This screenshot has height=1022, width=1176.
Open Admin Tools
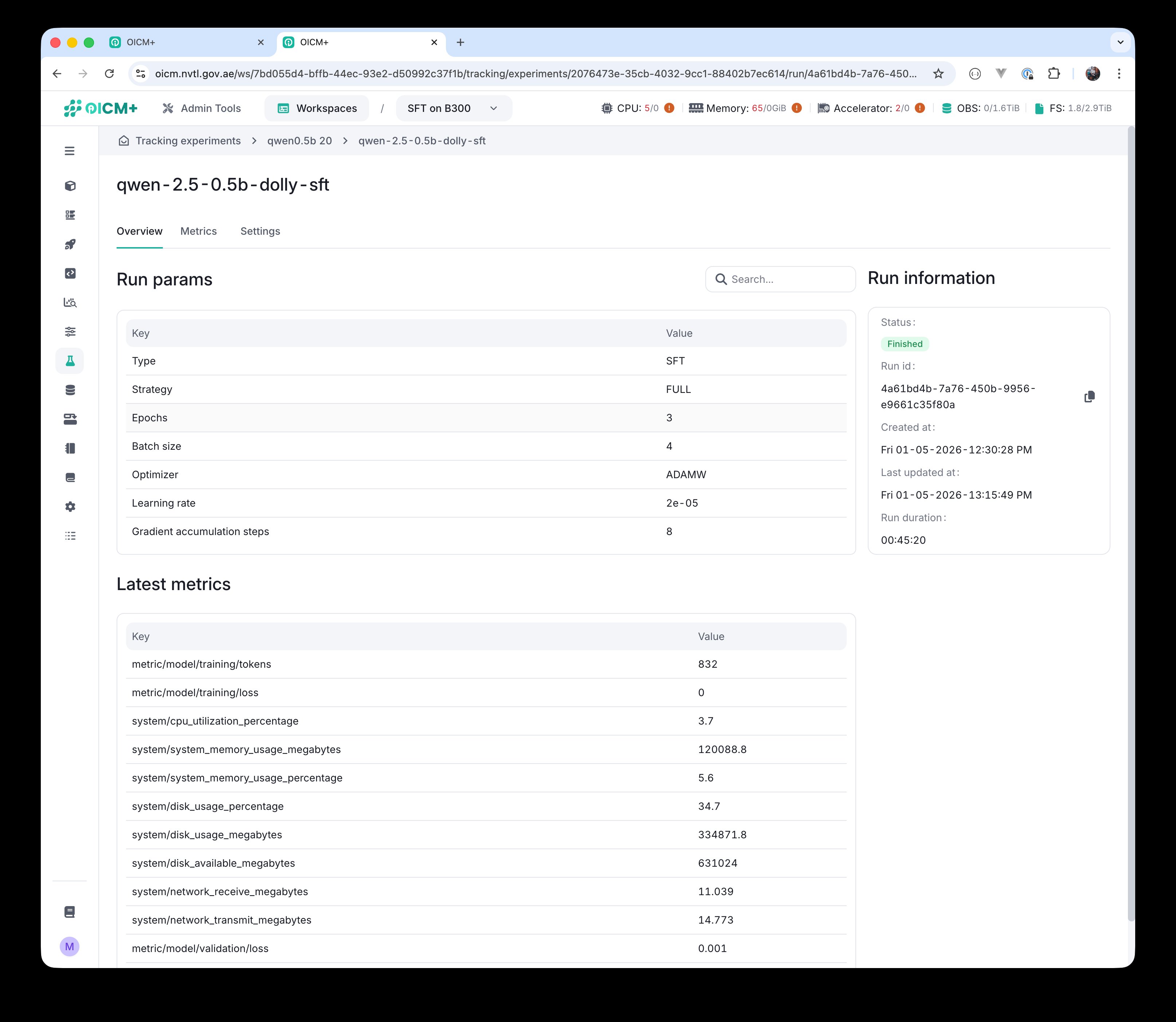pos(202,108)
